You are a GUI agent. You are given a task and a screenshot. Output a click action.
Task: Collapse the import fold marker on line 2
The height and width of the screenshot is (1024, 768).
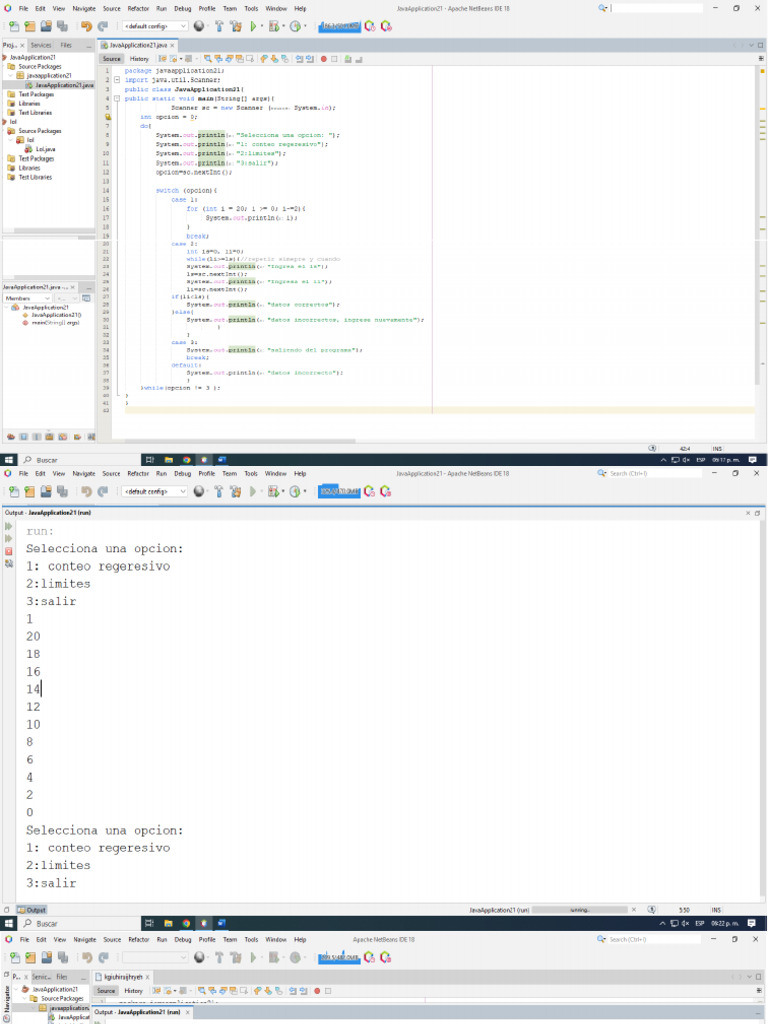pos(116,79)
